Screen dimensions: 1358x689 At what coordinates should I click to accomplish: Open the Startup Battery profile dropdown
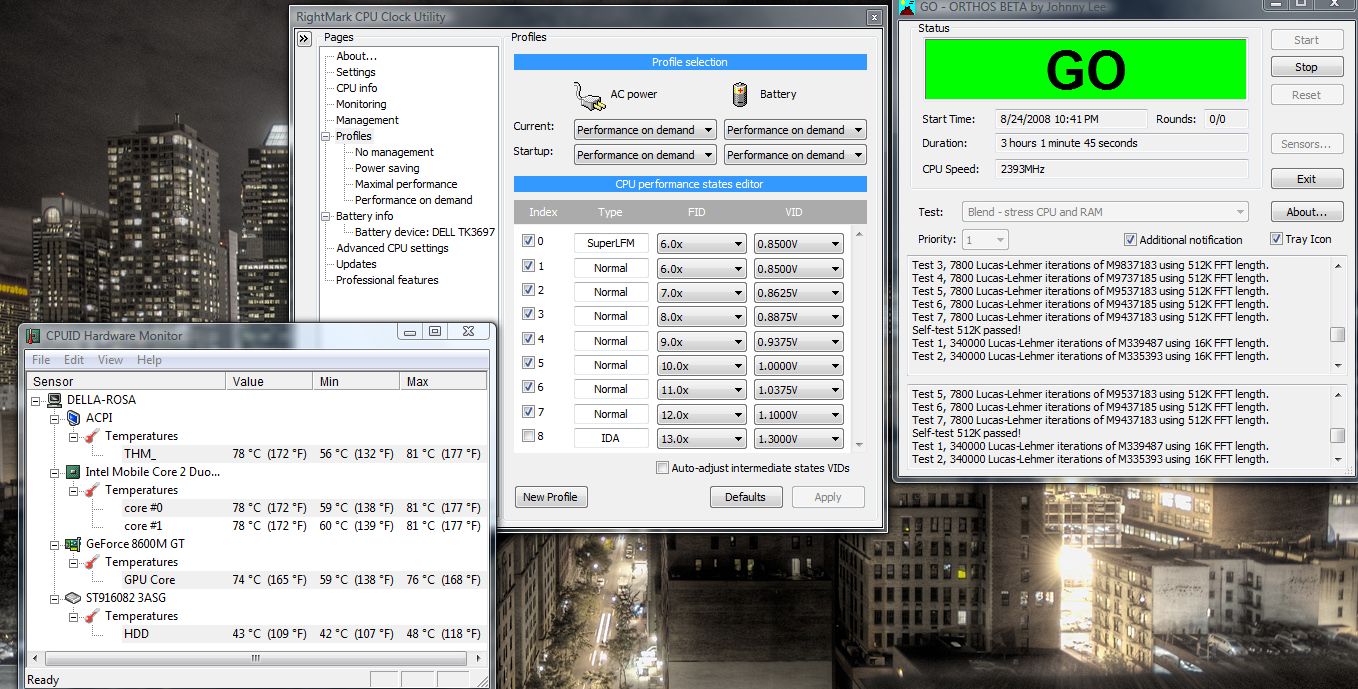795,155
